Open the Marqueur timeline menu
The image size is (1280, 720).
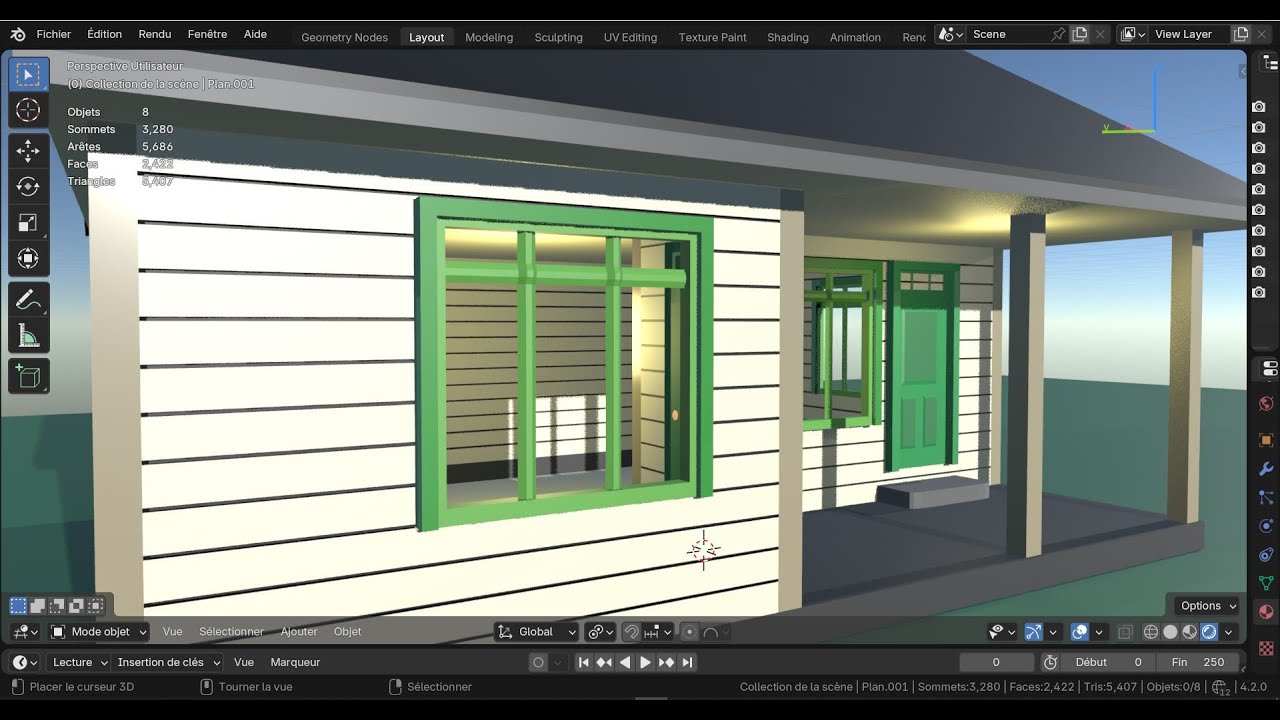click(295, 662)
